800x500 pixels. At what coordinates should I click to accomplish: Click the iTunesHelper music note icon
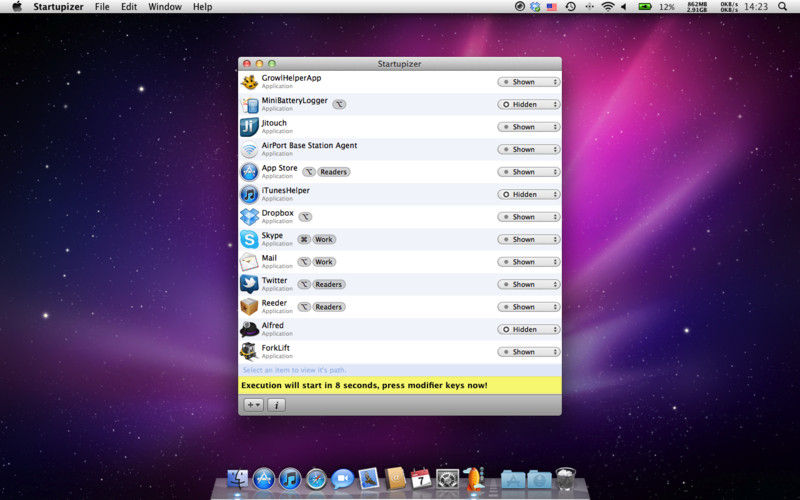[x=249, y=194]
